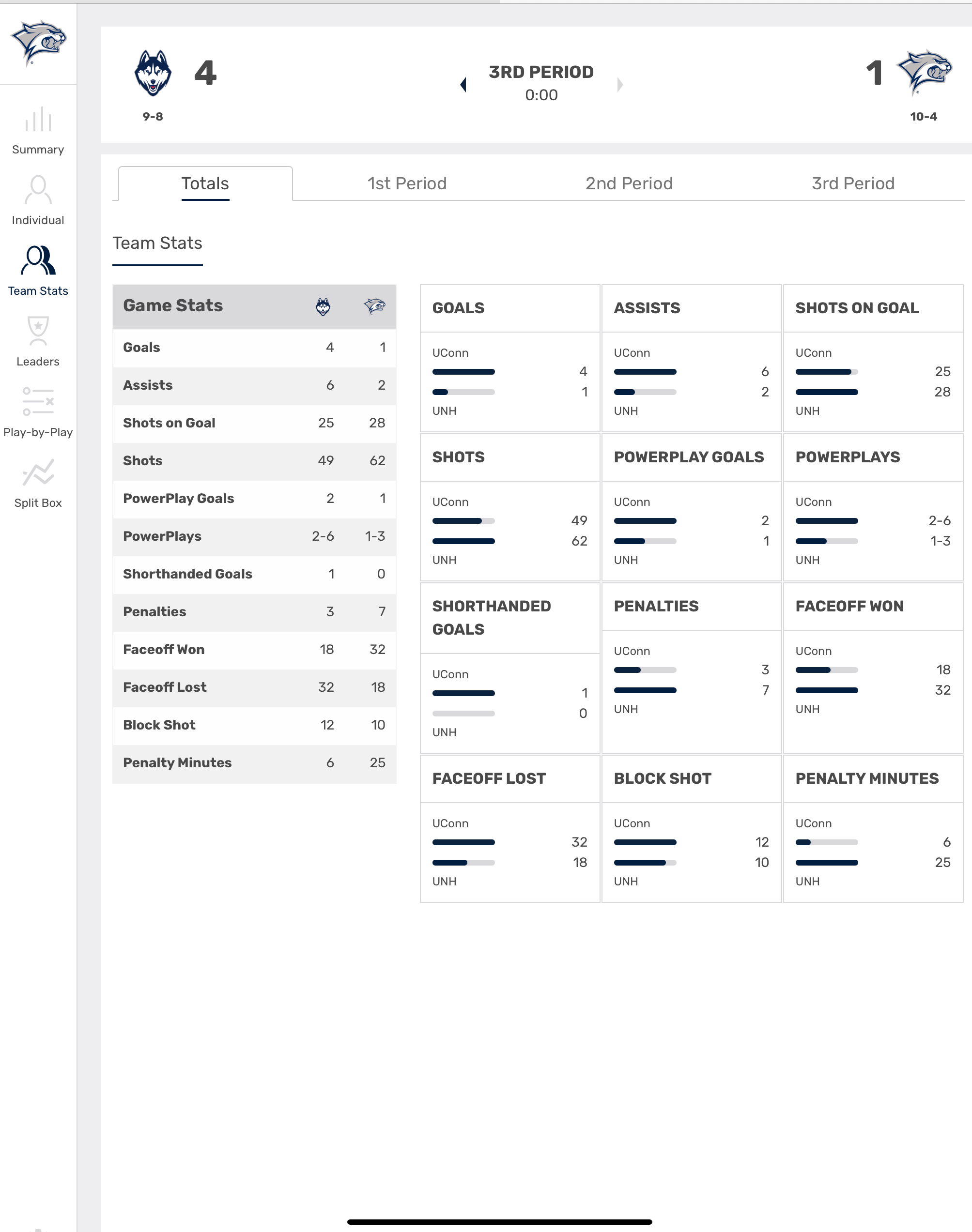
Task: Click the SHOTS card heading
Action: (x=459, y=457)
